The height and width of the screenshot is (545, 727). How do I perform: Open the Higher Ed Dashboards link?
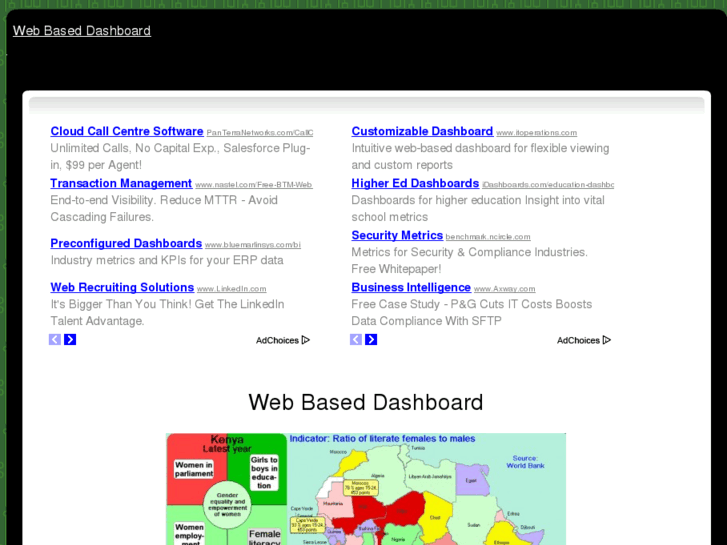pyautogui.click(x=415, y=184)
